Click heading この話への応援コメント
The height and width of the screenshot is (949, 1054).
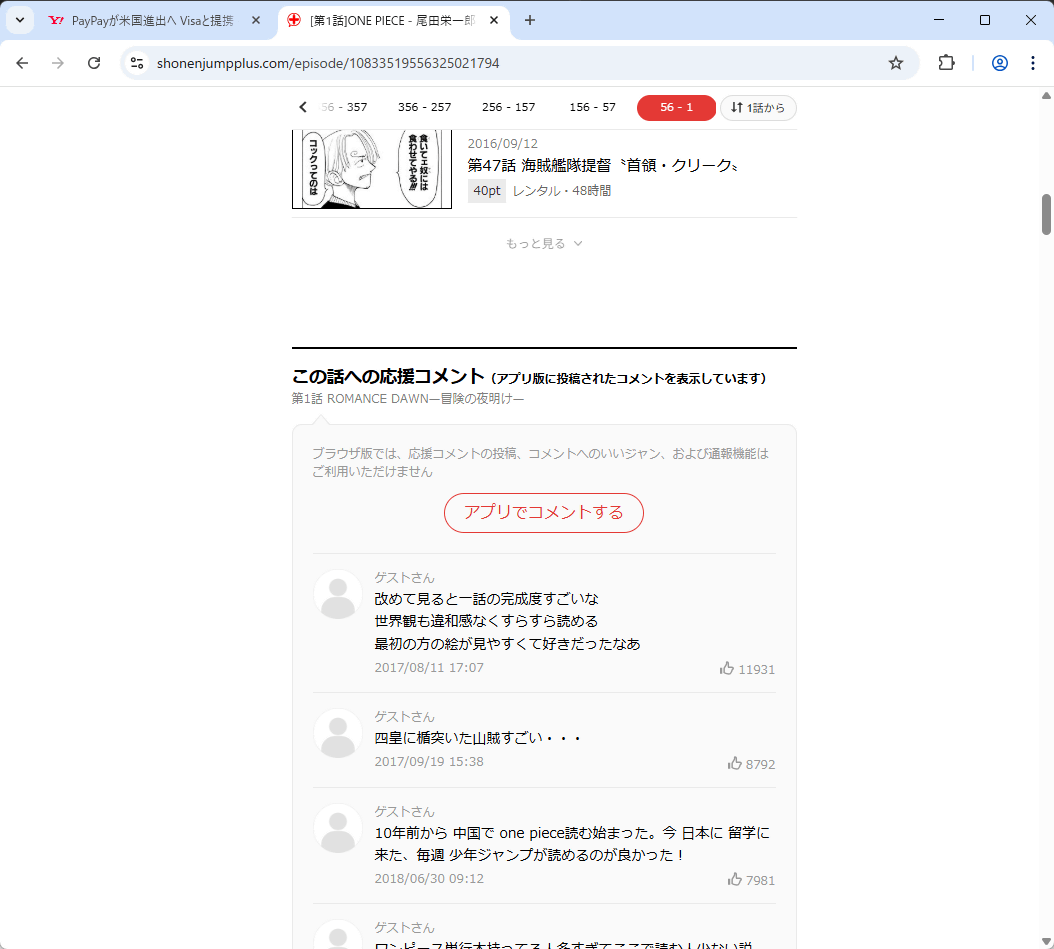tap(388, 376)
